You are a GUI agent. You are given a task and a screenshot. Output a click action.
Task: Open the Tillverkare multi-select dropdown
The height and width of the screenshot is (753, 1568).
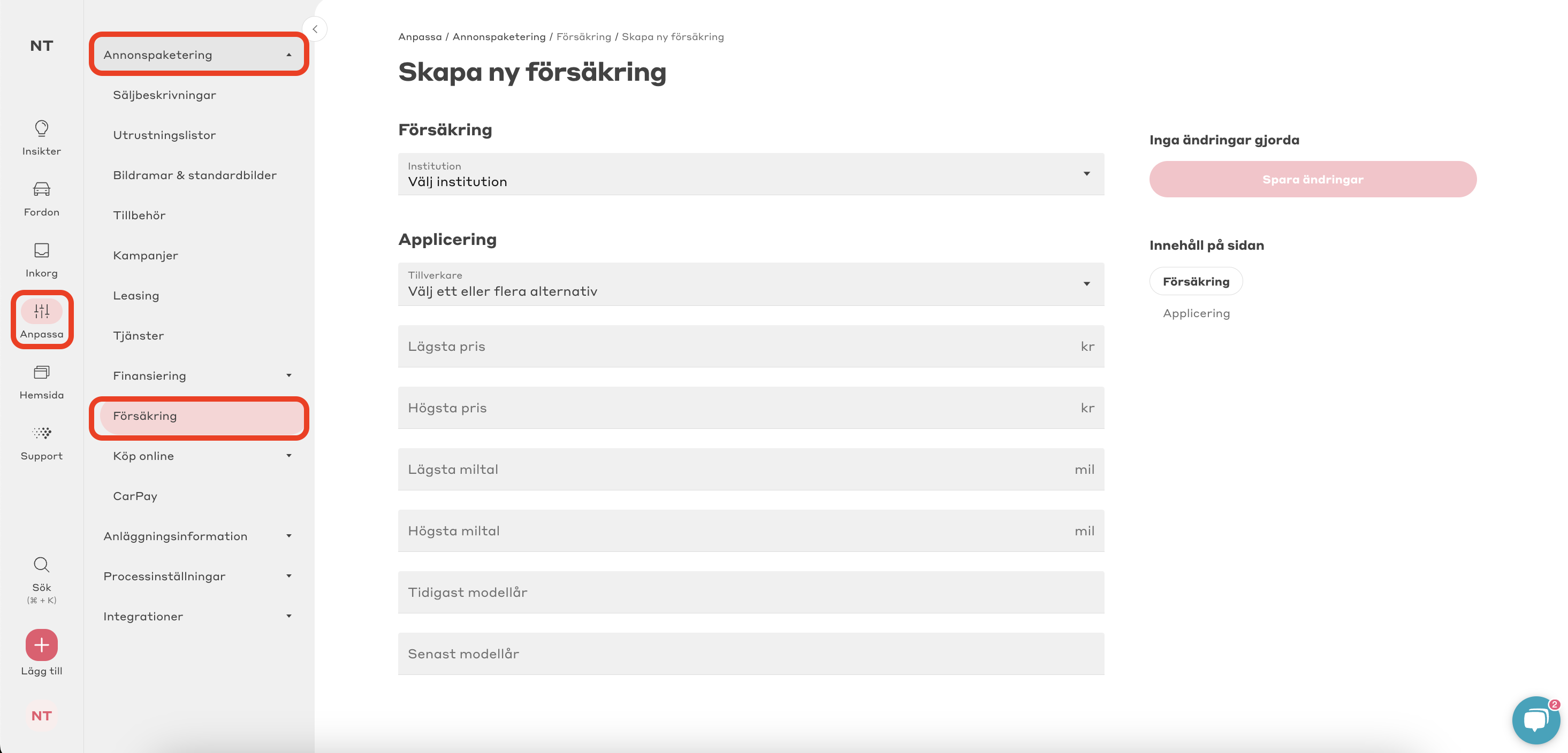click(x=750, y=284)
